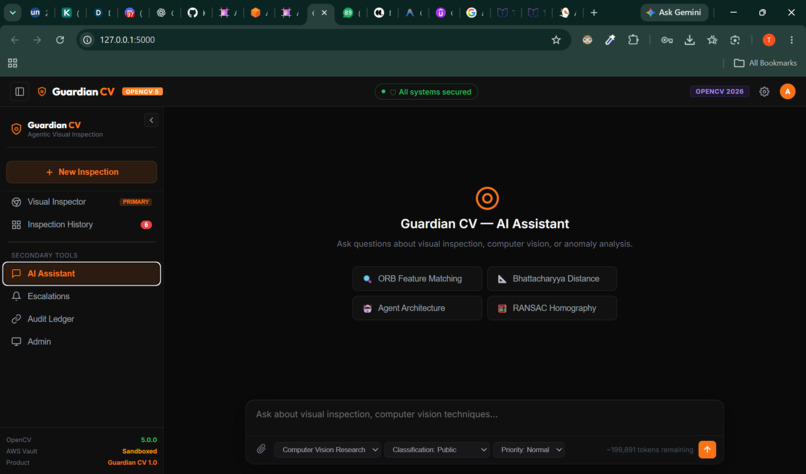Click the site information icon in address bar
The width and height of the screenshot is (806, 474).
point(87,40)
